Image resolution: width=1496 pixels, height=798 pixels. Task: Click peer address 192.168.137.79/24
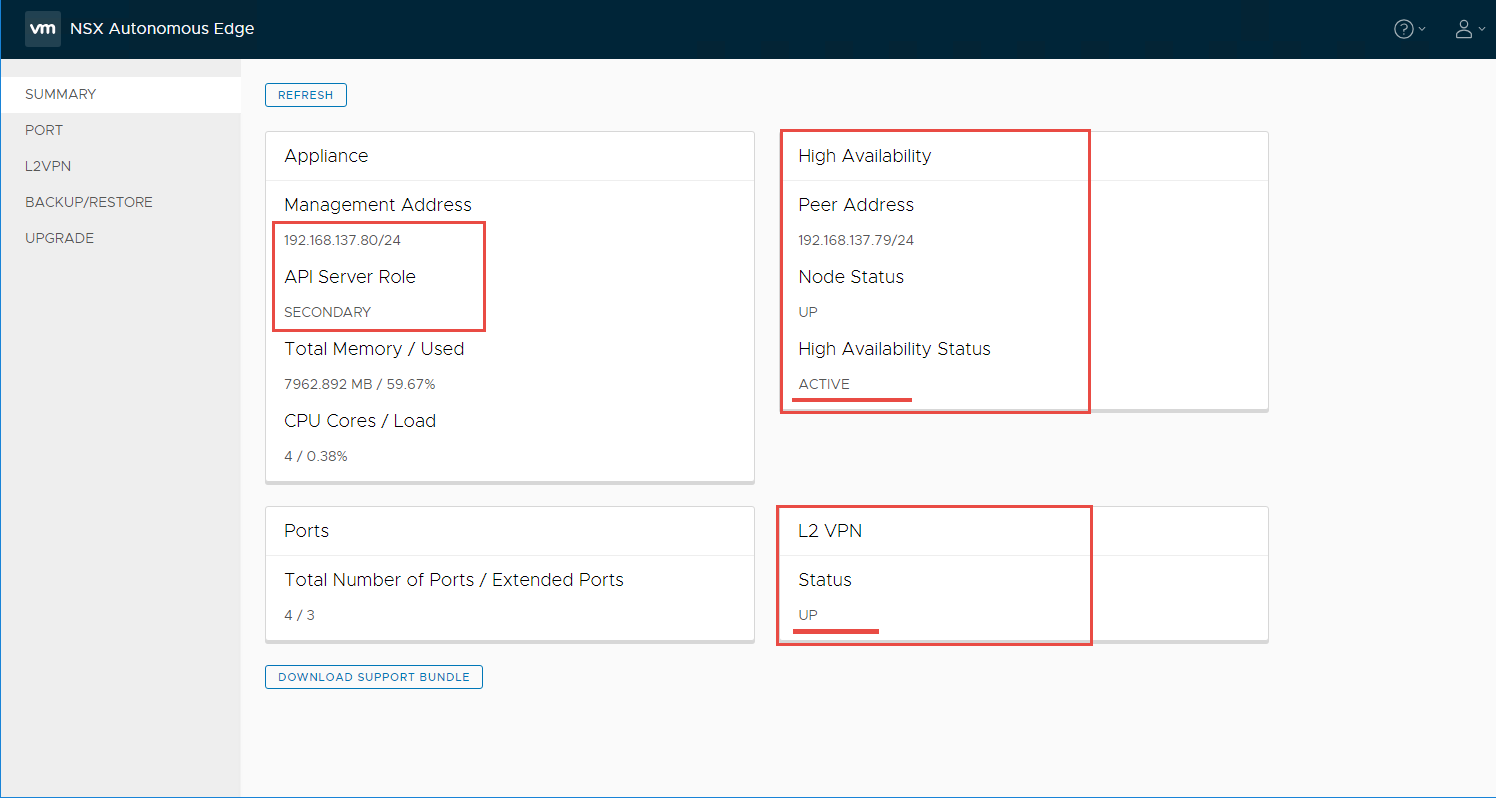(856, 240)
